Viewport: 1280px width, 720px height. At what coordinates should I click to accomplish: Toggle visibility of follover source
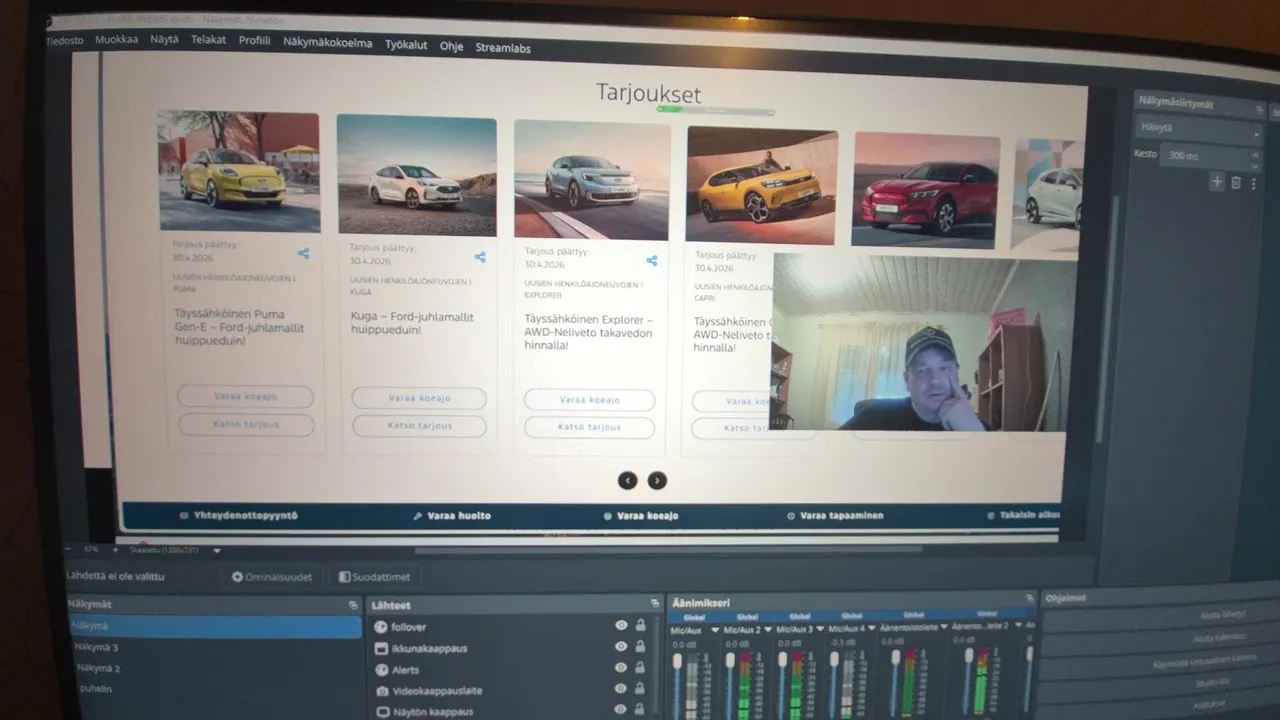[621, 625]
